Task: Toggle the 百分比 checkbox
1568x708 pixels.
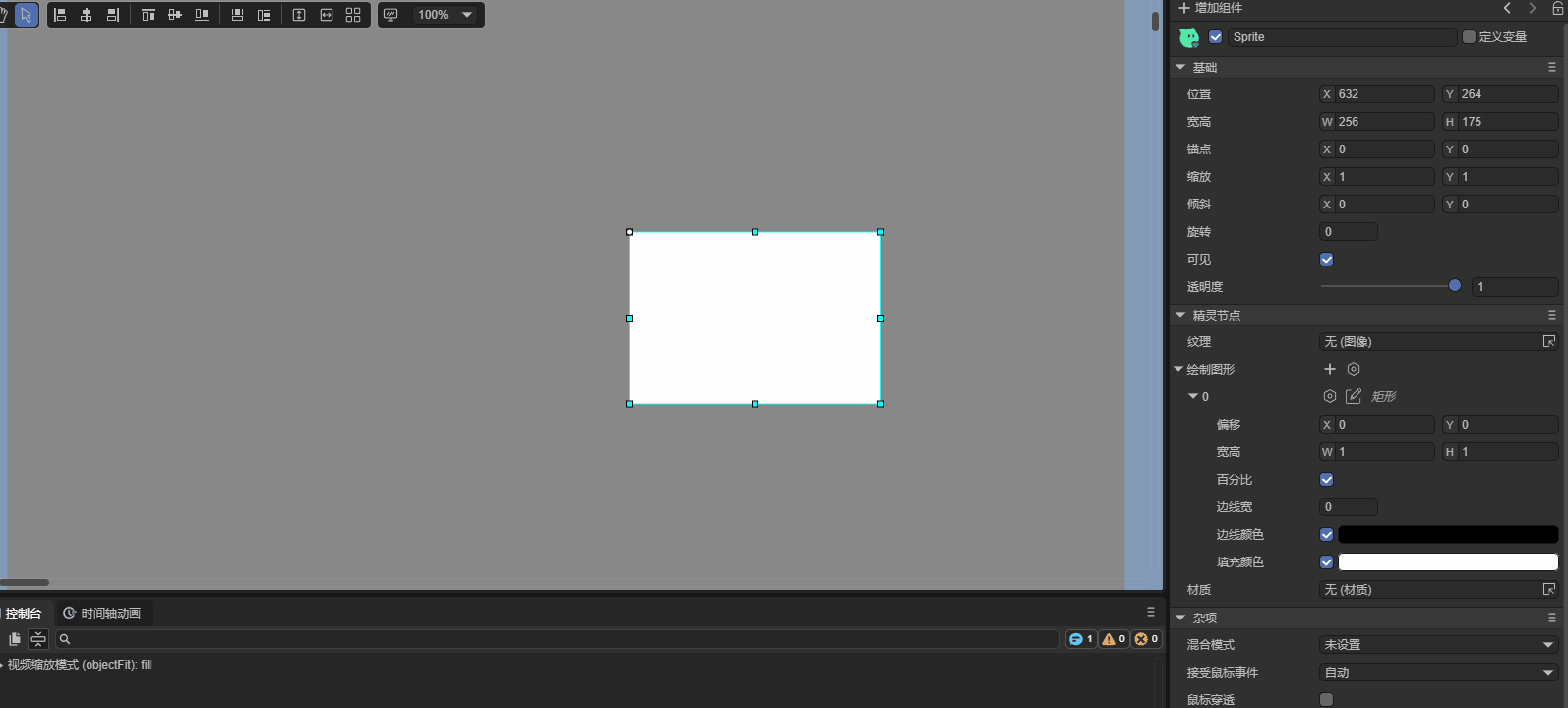Action: [1327, 480]
